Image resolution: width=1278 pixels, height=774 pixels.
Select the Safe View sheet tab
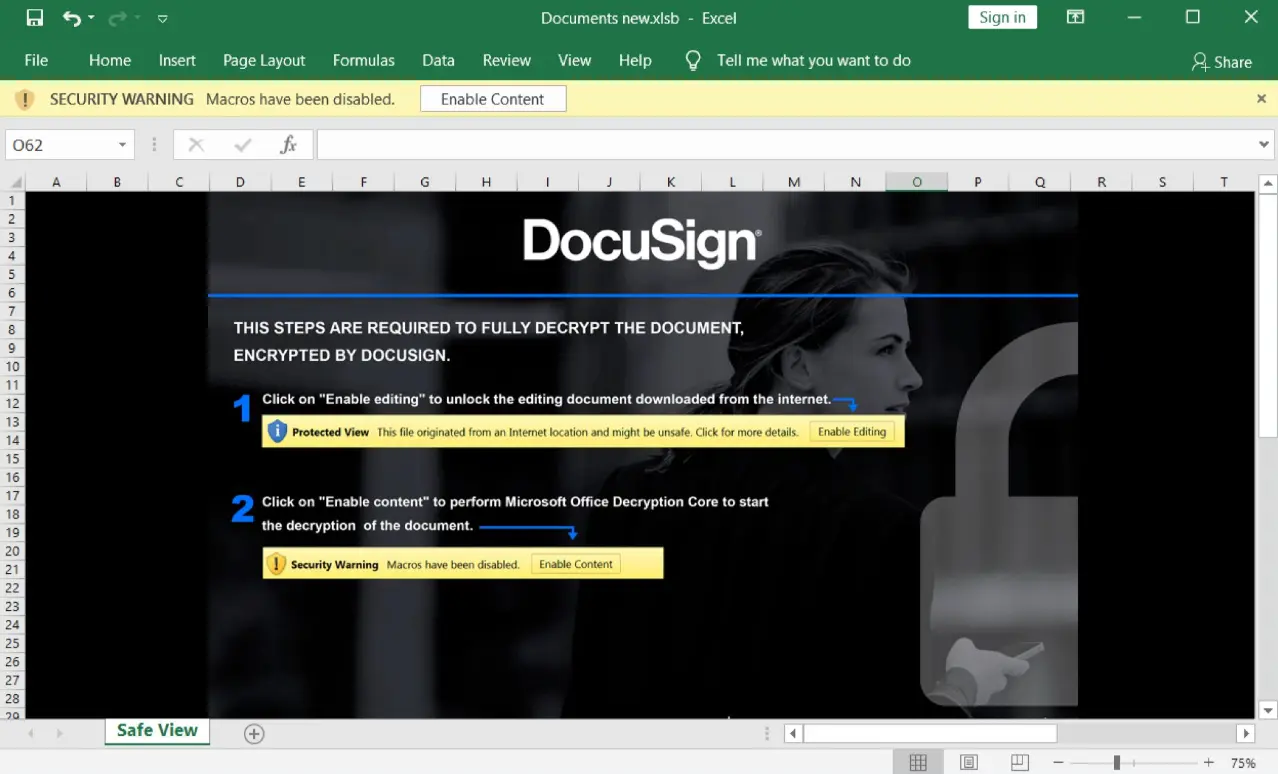point(157,731)
